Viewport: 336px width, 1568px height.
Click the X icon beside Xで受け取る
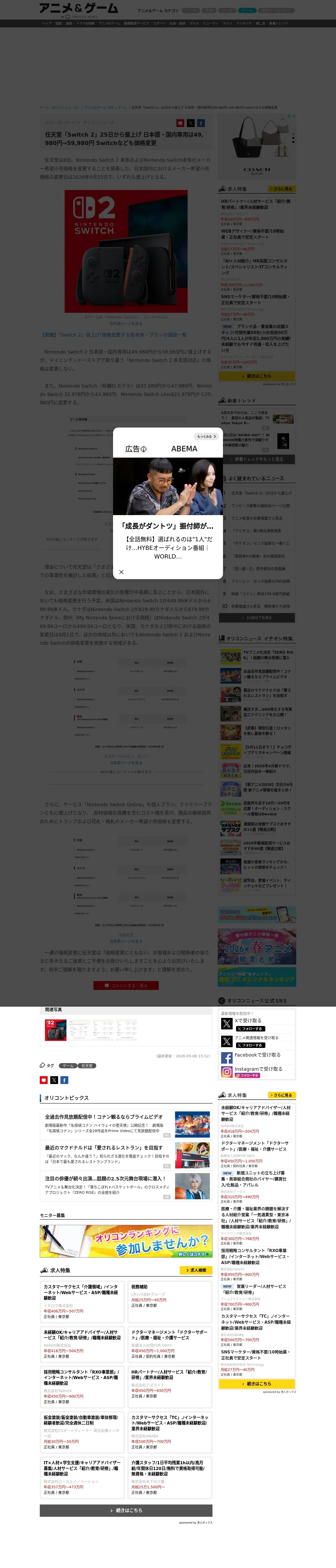226,1024
